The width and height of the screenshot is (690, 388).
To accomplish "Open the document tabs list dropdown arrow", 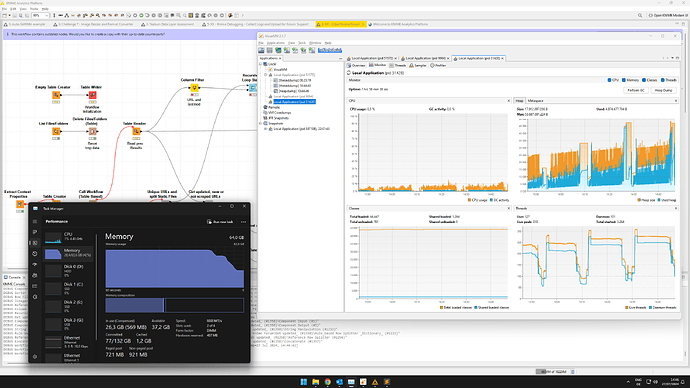I will 672,58.
